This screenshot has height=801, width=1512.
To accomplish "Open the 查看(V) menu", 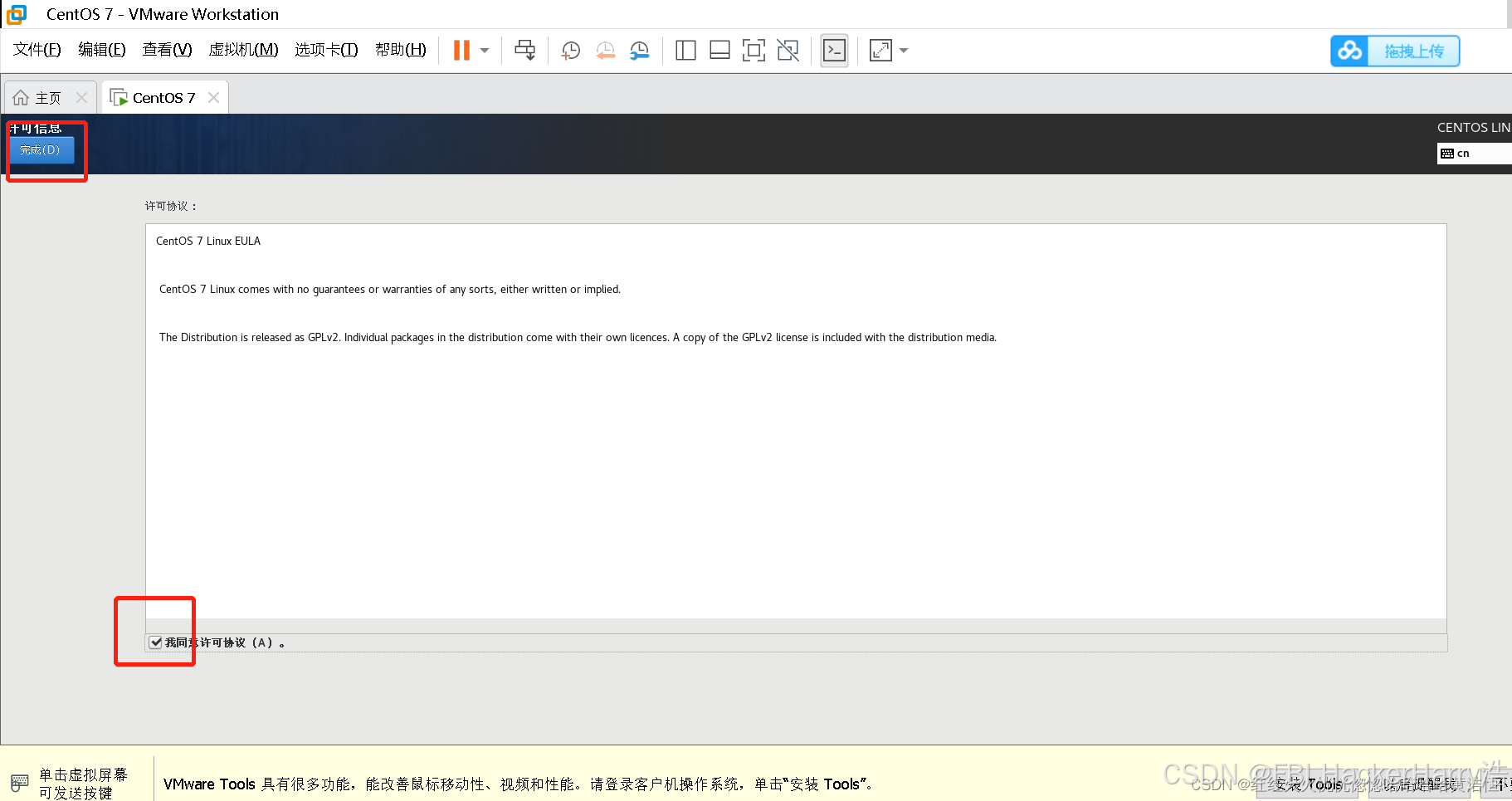I will click(x=167, y=50).
